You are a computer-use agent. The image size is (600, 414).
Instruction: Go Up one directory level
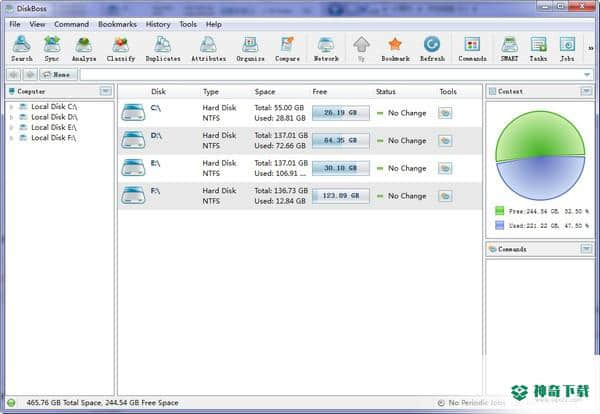point(361,49)
